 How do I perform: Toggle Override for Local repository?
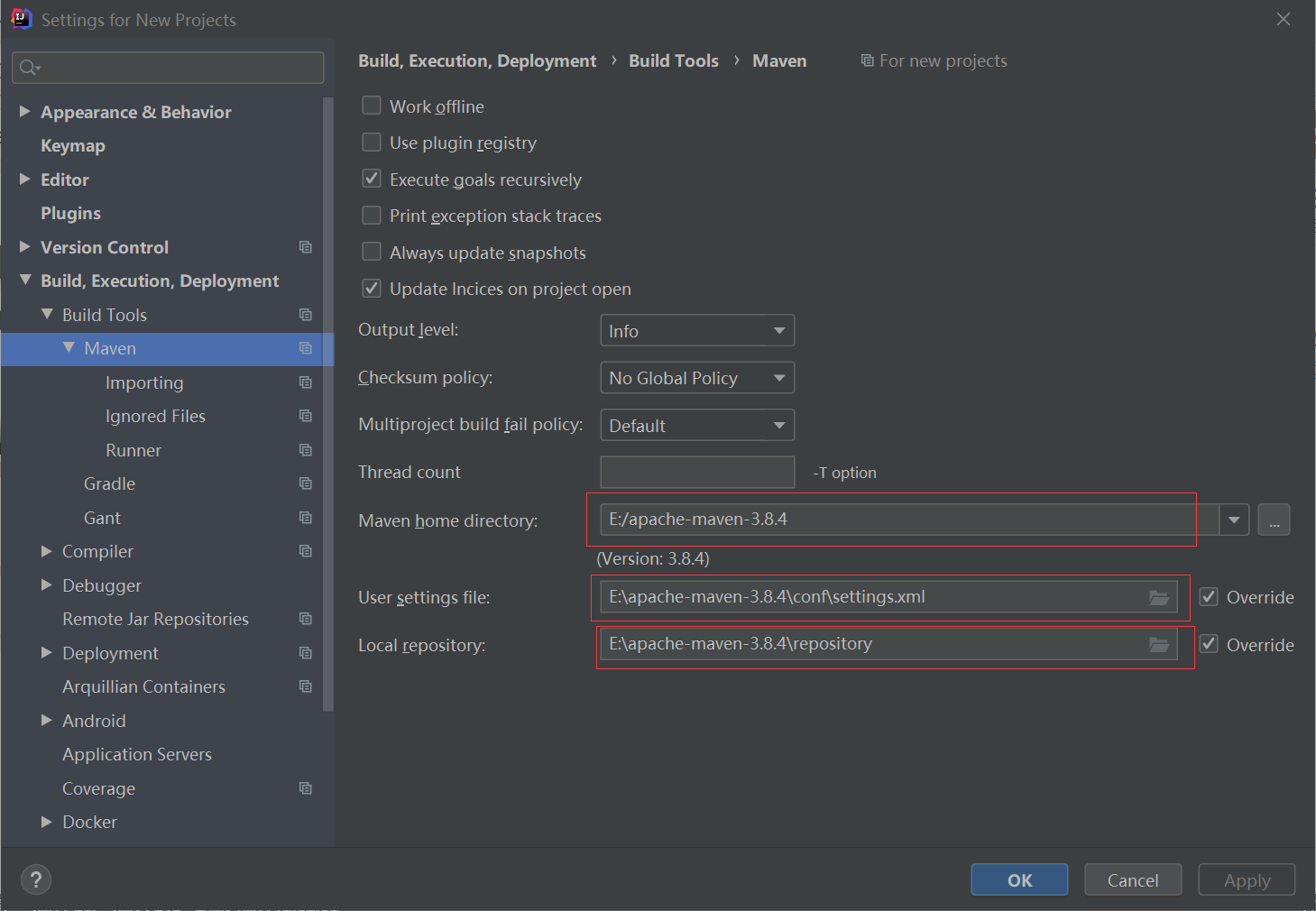tap(1209, 644)
